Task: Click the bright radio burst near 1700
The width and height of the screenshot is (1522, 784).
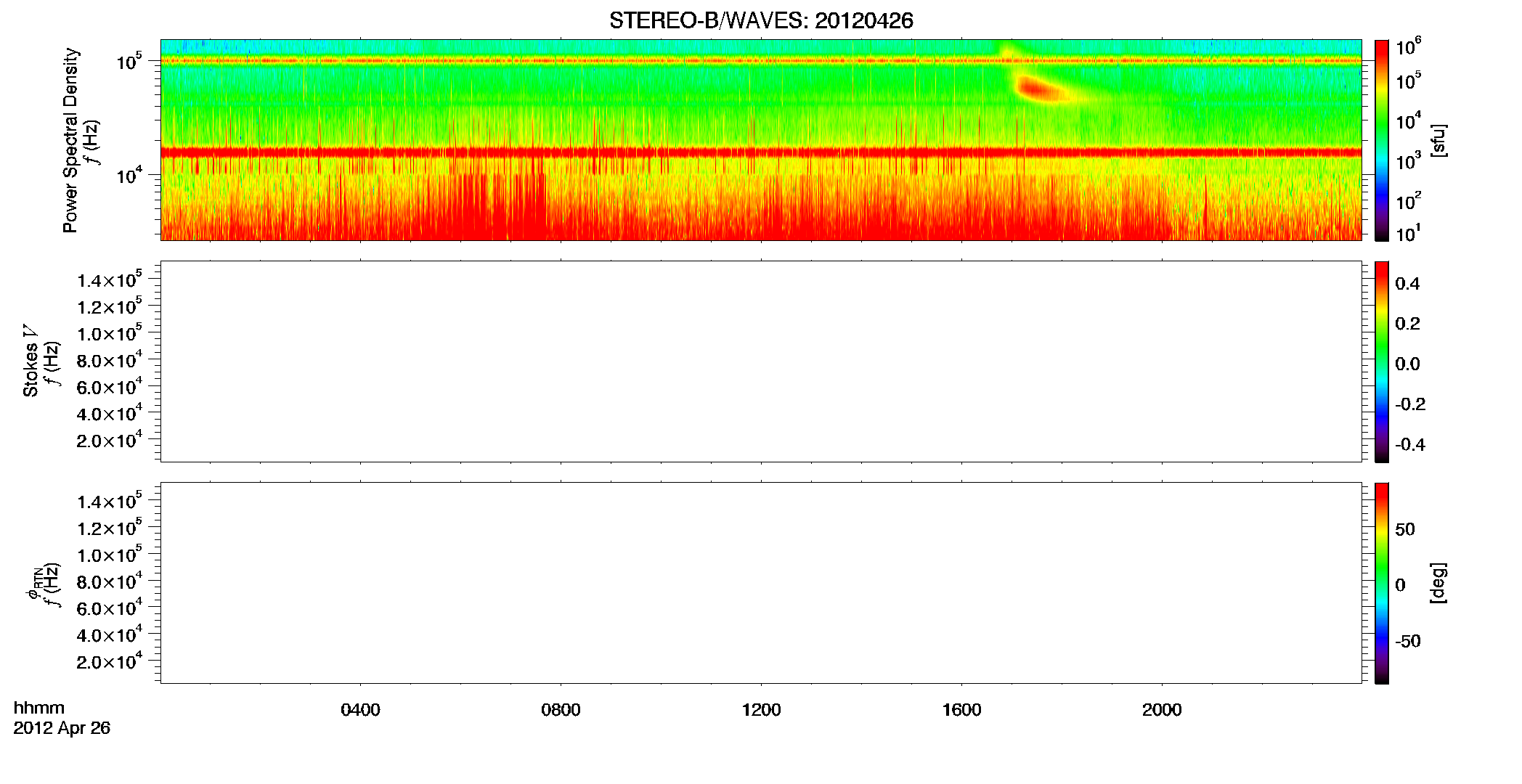Action: [1043, 89]
